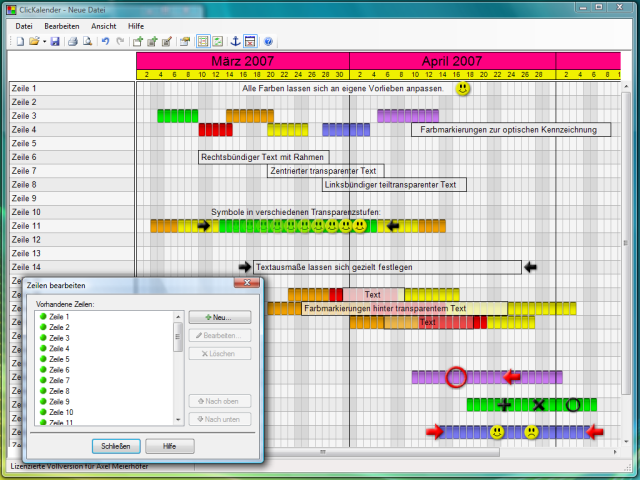
Task: Click the calendar delete red X icon
Action: (x=250, y=41)
